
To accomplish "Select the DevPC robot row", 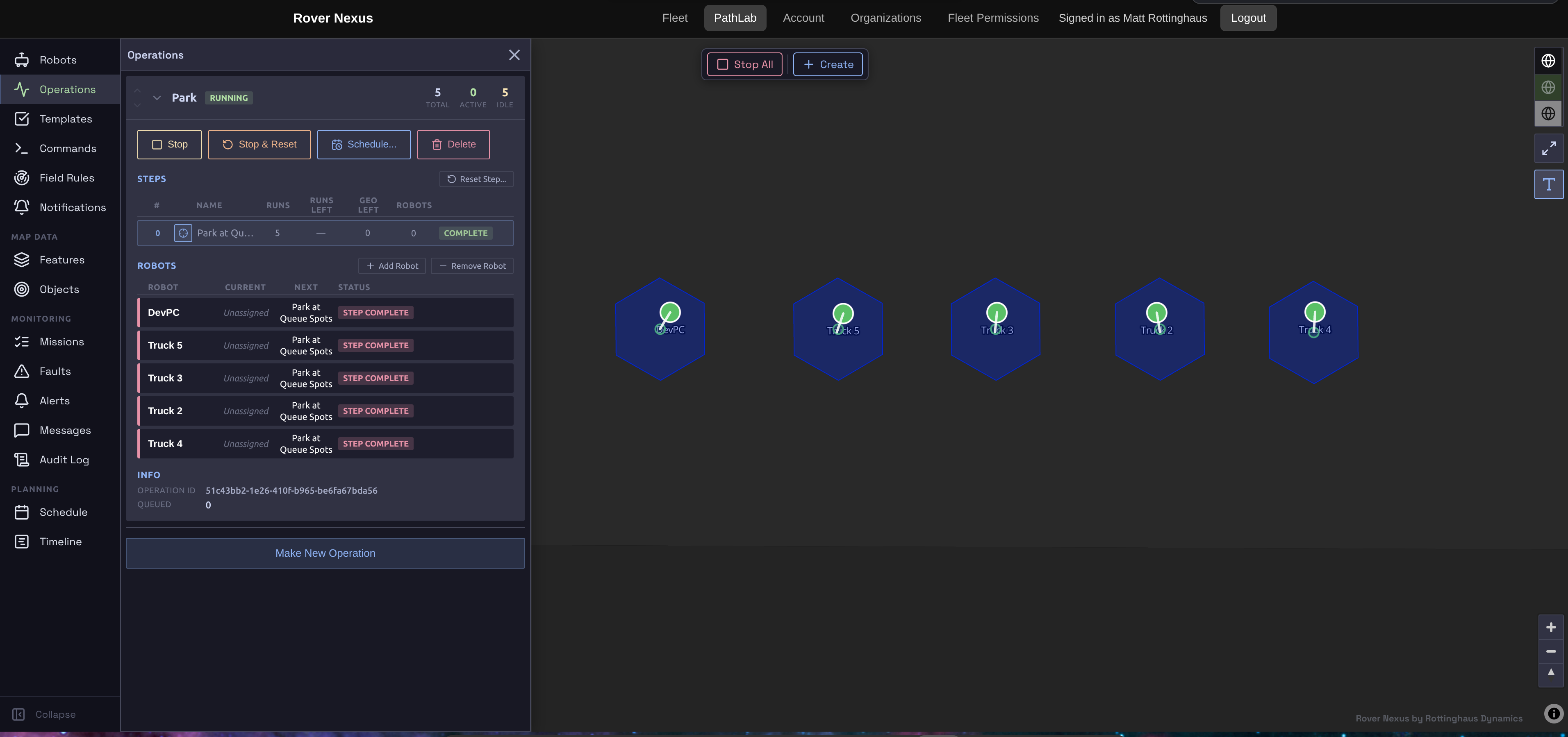I will point(325,313).
